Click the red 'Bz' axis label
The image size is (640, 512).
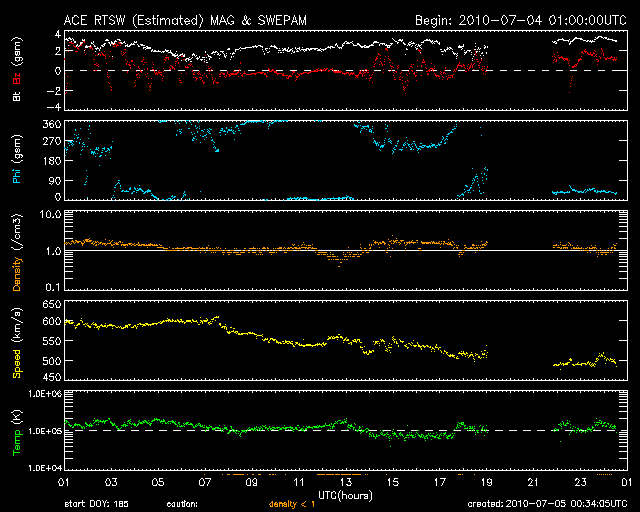tap(17, 79)
